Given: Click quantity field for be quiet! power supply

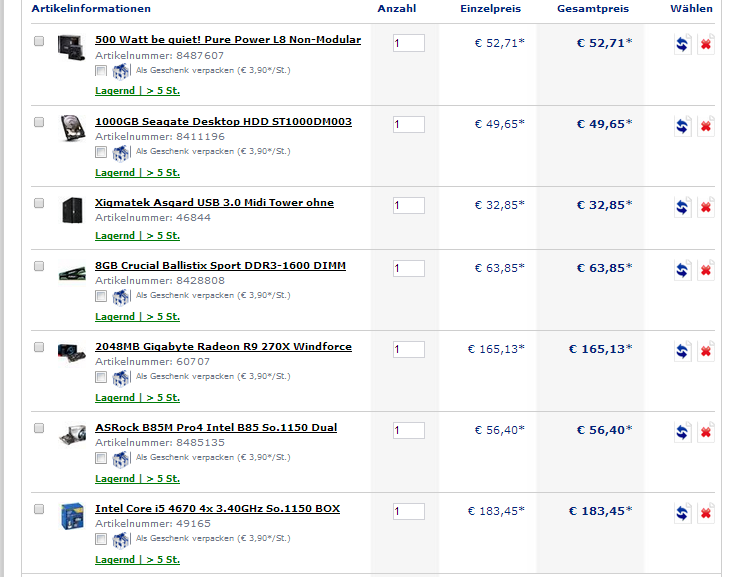Looking at the screenshot, I should tap(408, 43).
